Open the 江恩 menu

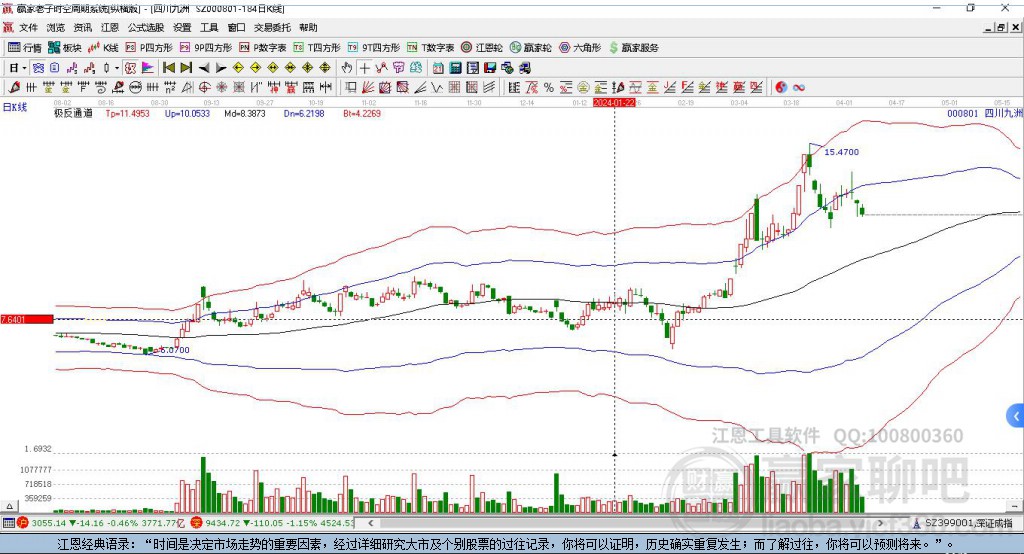[x=110, y=27]
